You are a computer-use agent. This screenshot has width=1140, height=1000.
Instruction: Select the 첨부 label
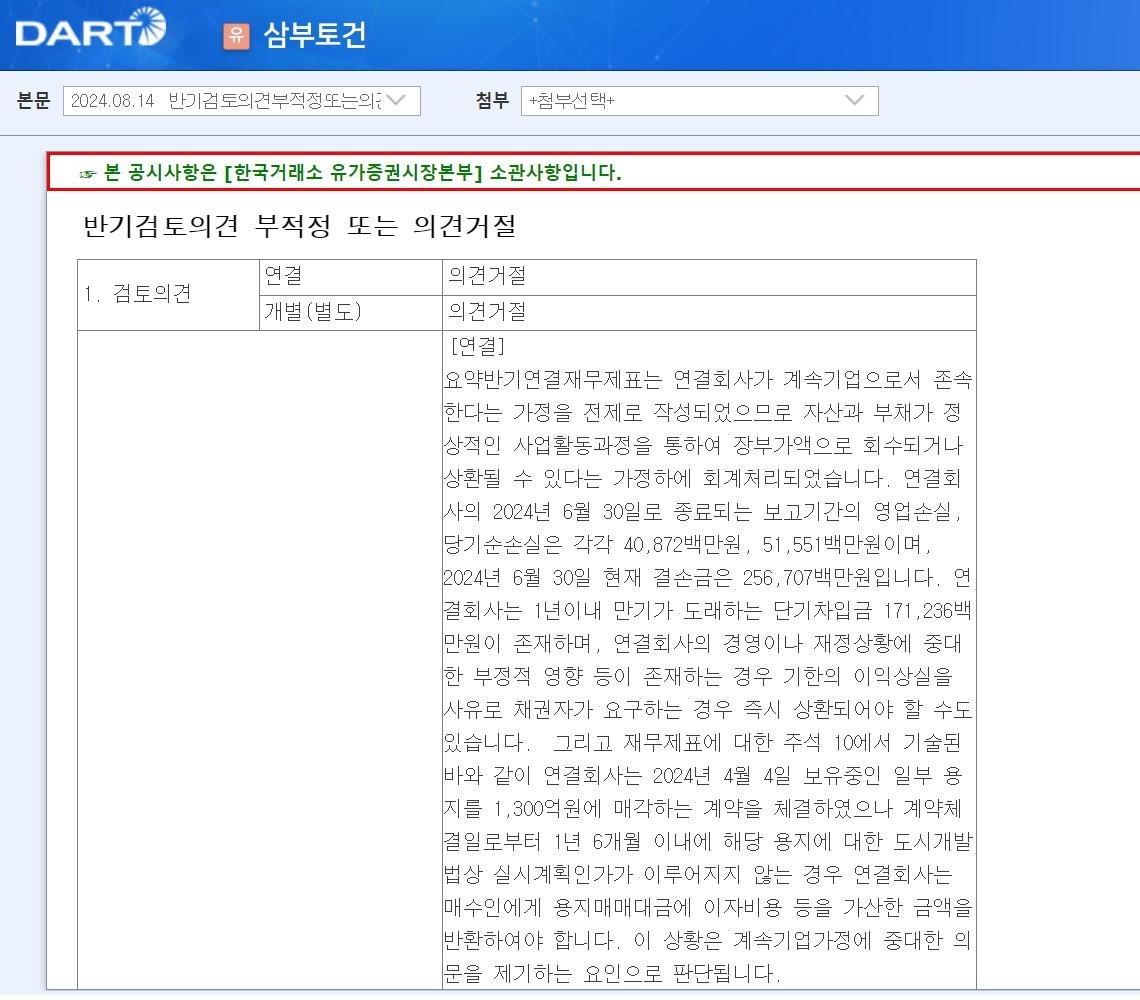tap(491, 101)
